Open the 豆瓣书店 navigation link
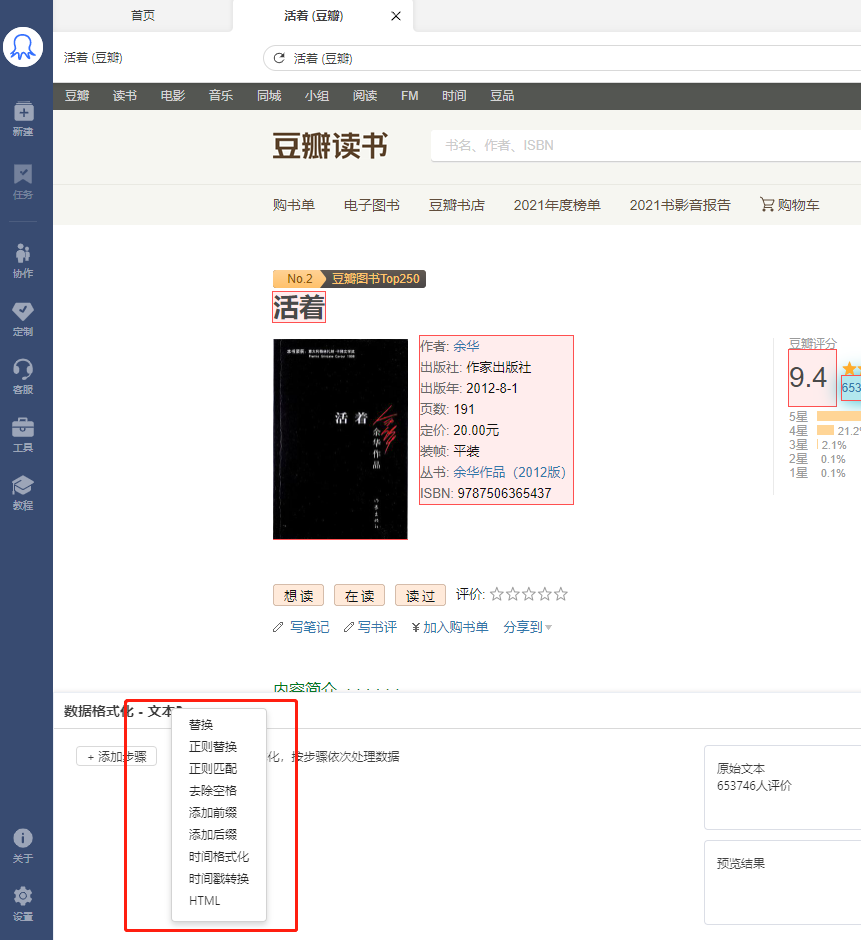This screenshot has width=861, height=940. tap(456, 205)
